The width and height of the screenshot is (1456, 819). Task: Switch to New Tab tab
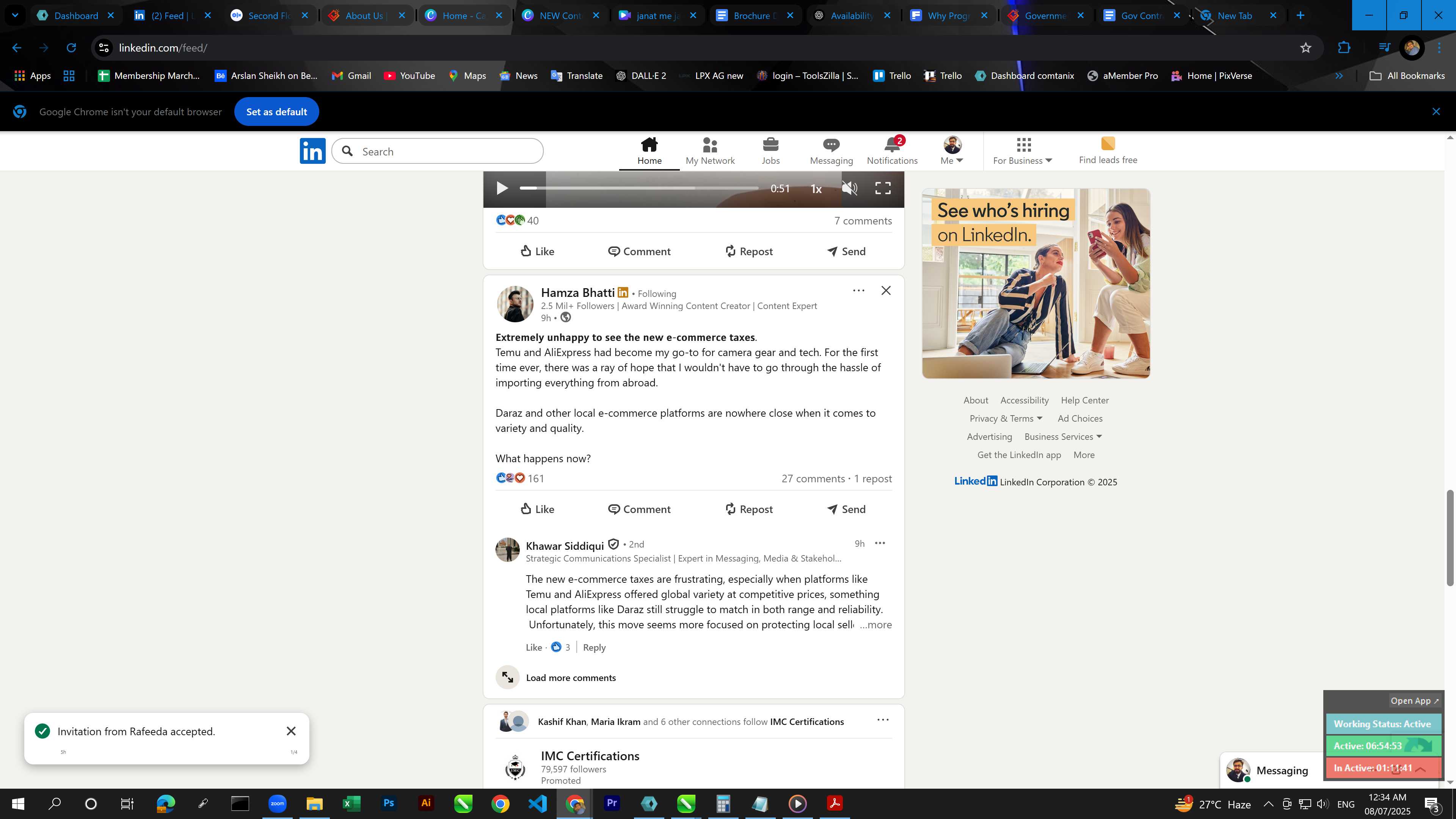pos(1235,16)
